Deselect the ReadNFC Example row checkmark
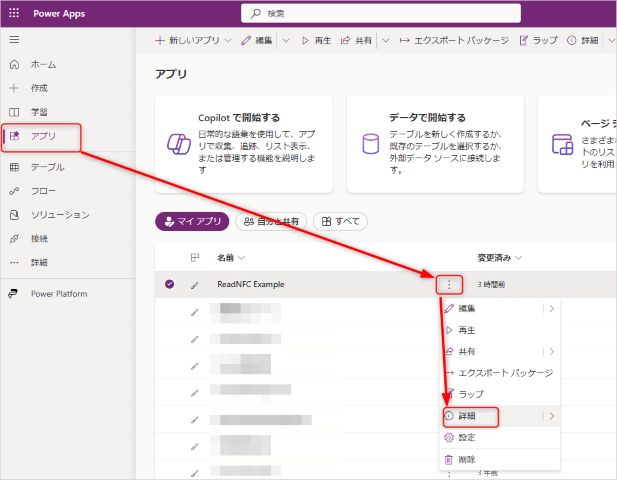The height and width of the screenshot is (480, 617). pyautogui.click(x=170, y=284)
